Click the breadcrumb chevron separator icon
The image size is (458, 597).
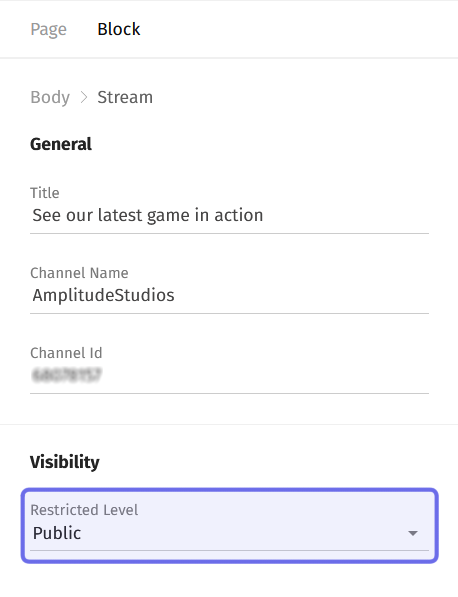[x=84, y=97]
